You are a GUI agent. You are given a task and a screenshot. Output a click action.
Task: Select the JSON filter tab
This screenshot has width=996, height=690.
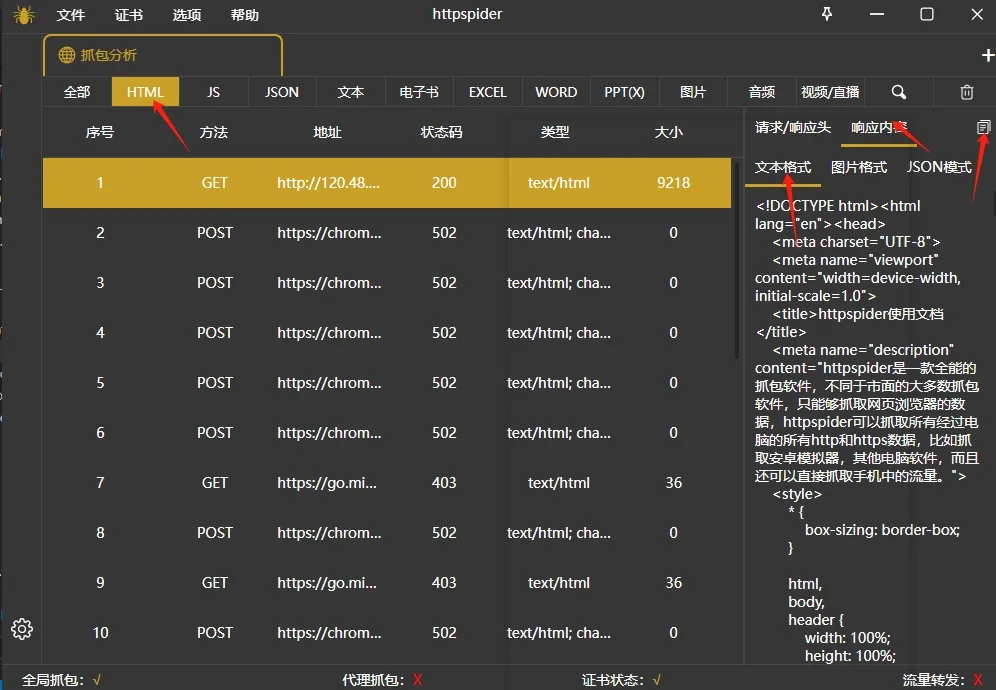(281, 92)
